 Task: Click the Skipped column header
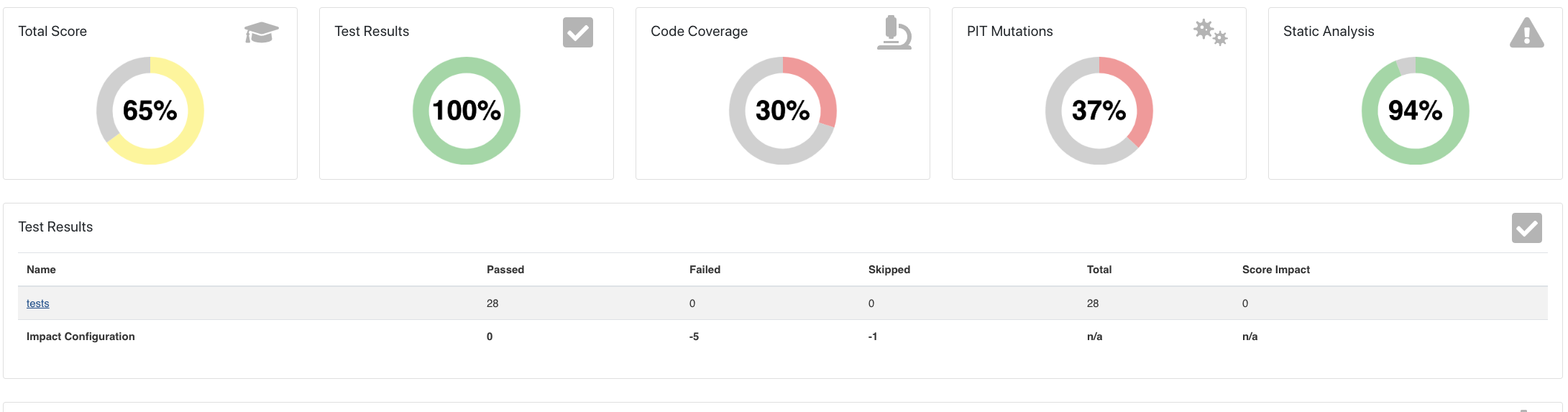(x=889, y=270)
